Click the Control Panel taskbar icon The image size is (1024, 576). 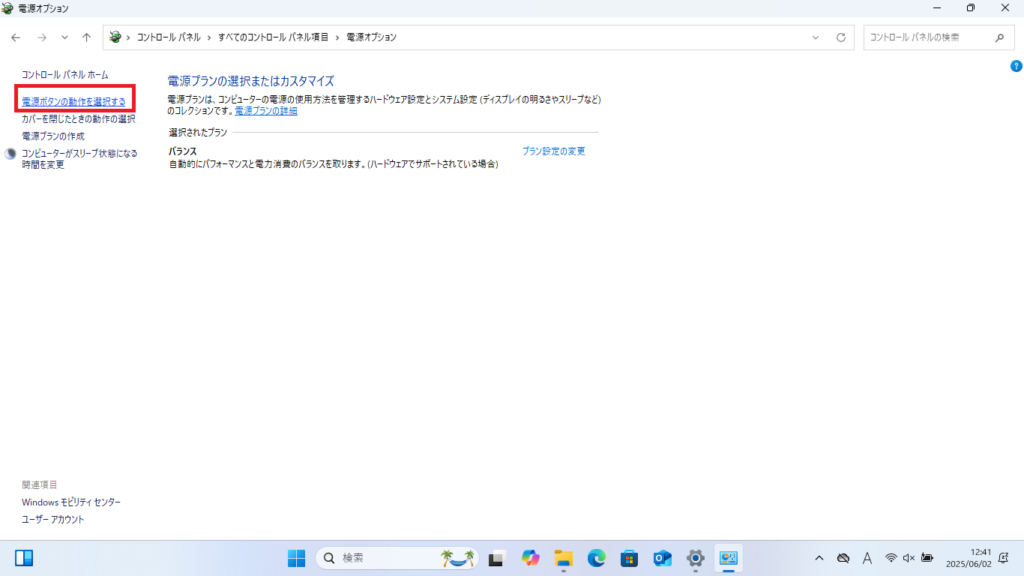(x=728, y=558)
